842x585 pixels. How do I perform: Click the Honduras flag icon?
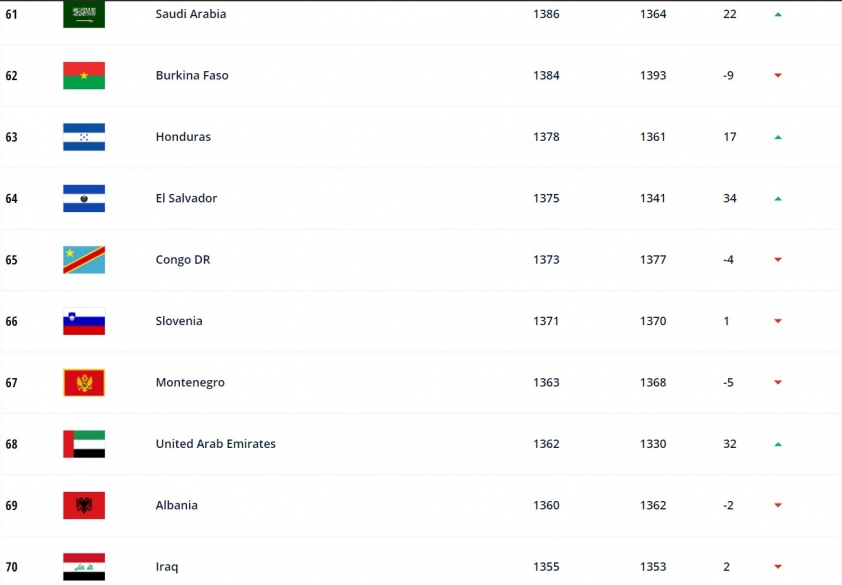point(84,137)
